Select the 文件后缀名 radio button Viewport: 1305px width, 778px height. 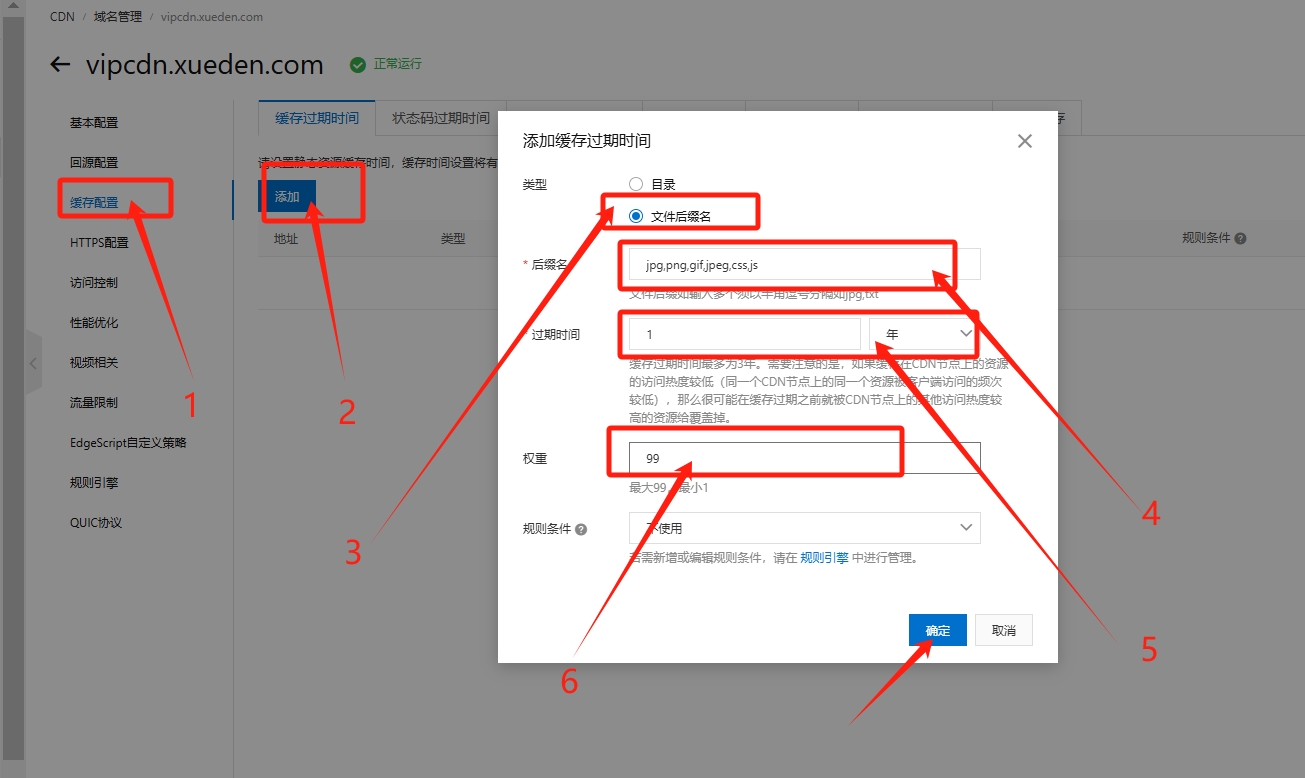(636, 216)
